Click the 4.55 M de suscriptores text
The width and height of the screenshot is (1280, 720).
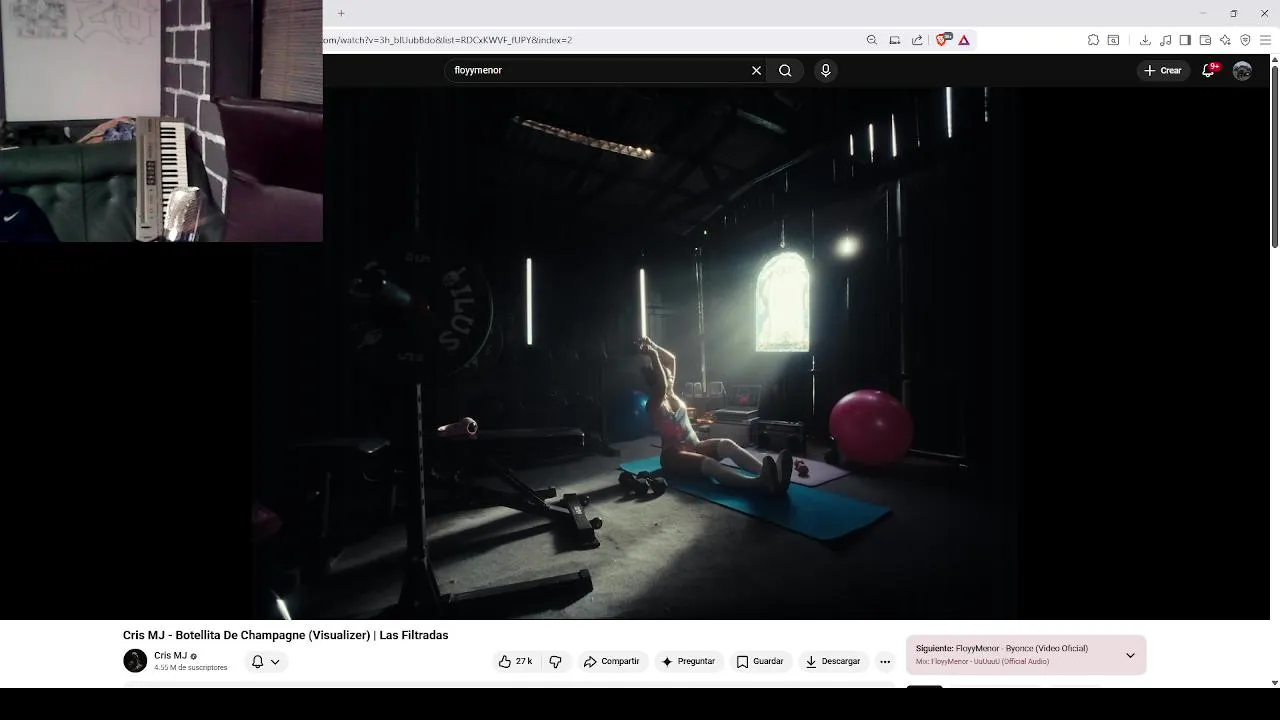191,667
